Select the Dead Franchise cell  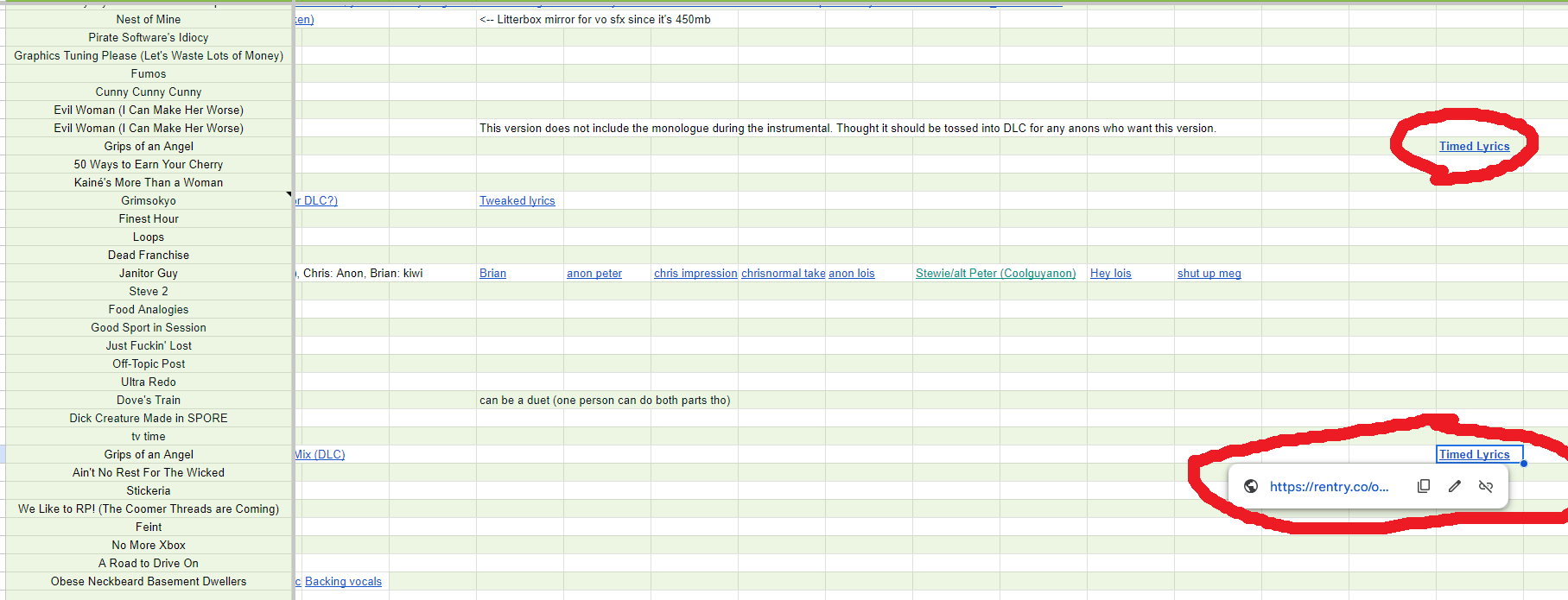pos(149,255)
